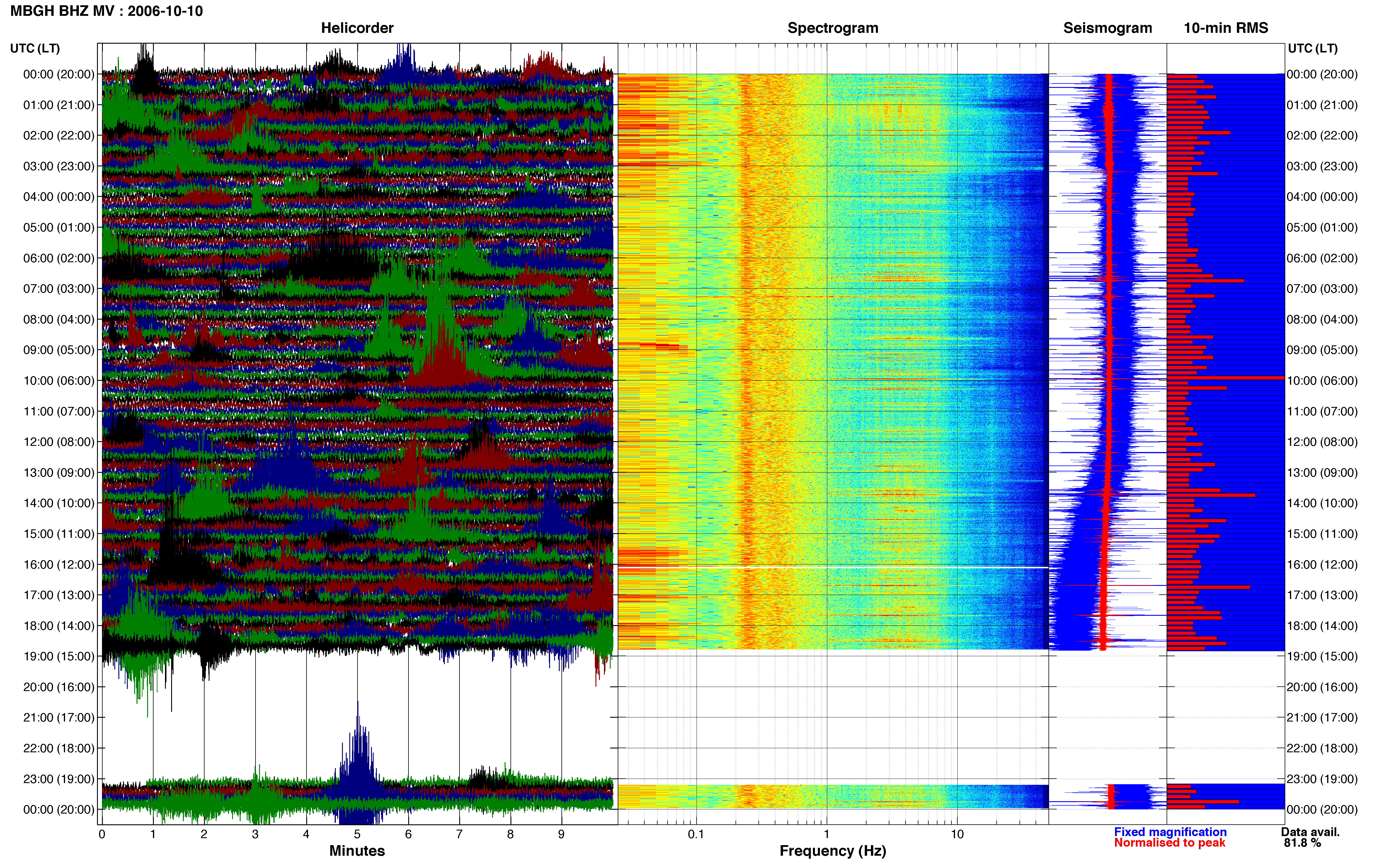The width and height of the screenshot is (1389, 868).
Task: Click the '81.8 %' data availability value
Action: (1302, 843)
